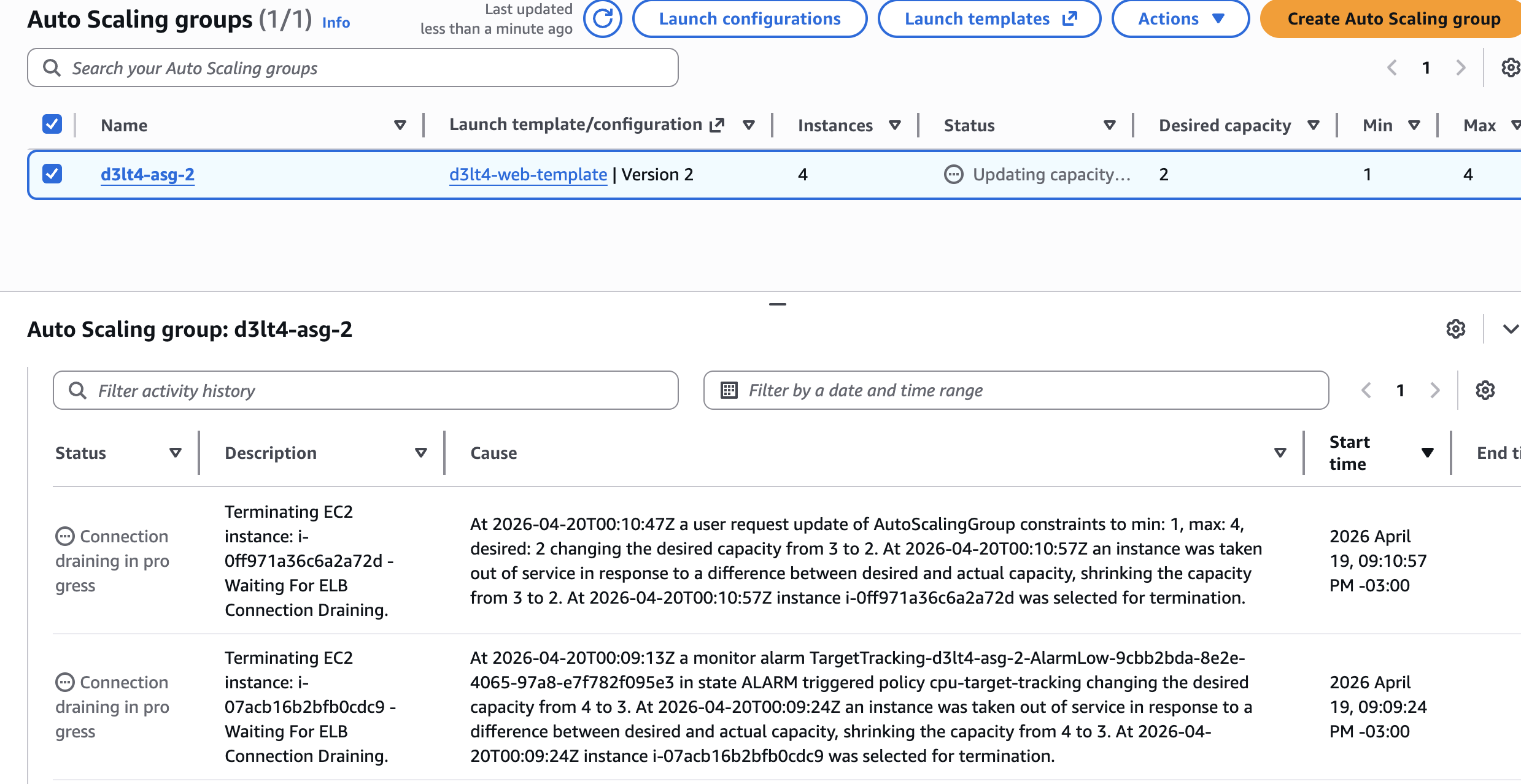Go to previous page of activity history

coord(1366,390)
